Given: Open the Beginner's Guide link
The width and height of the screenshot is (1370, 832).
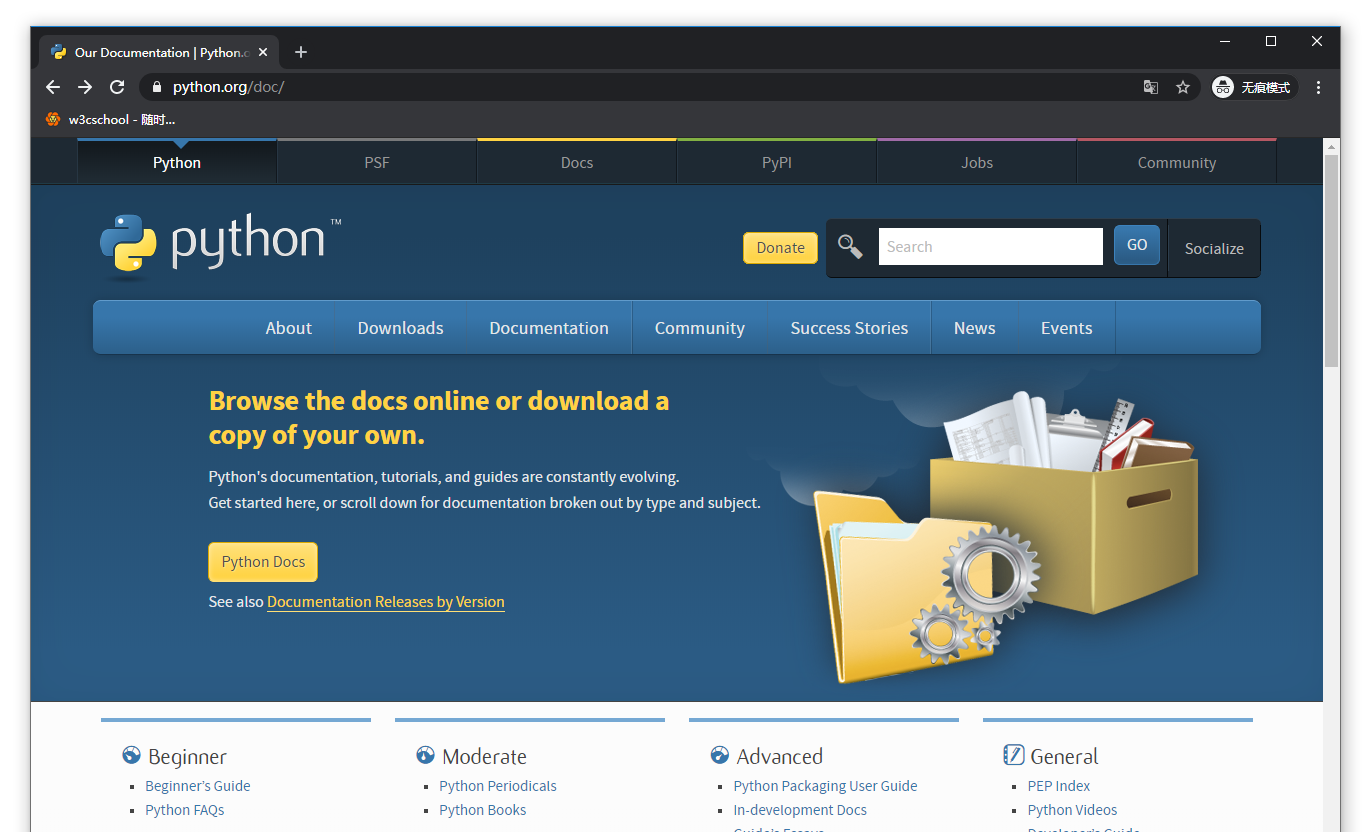Looking at the screenshot, I should [198, 786].
